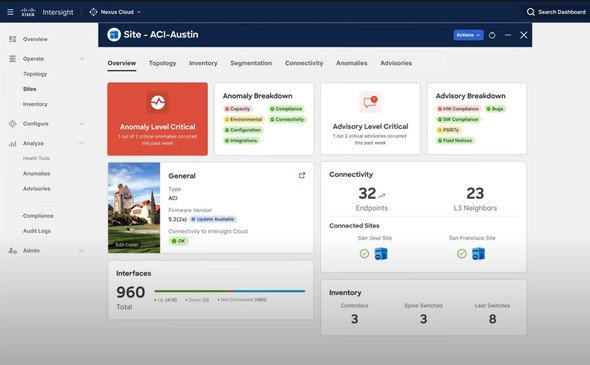
Task: Click the Update Available badge
Action: tap(213, 219)
